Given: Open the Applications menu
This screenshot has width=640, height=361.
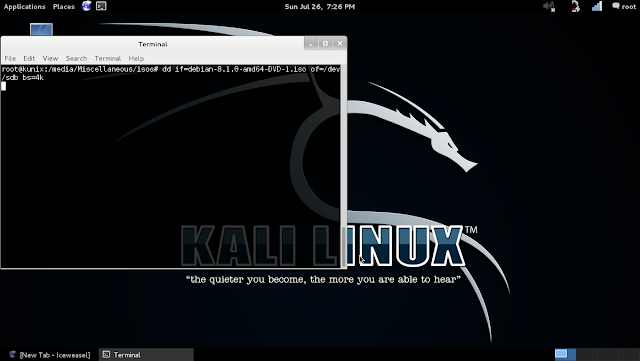Looking at the screenshot, I should [24, 7].
